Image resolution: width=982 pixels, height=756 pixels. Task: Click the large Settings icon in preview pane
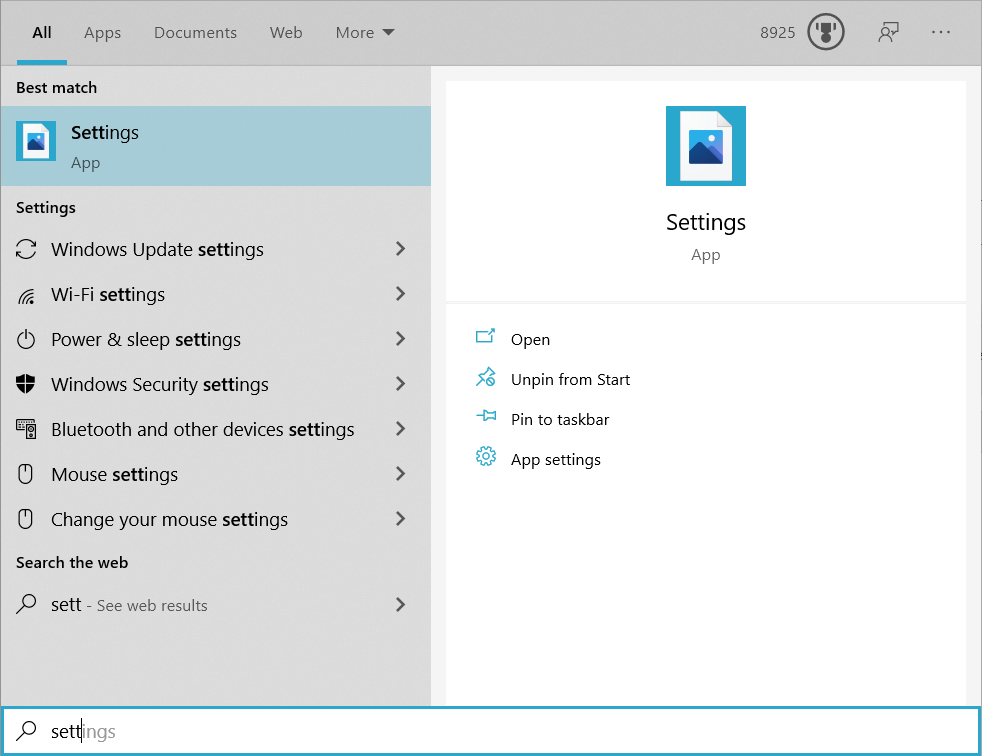[705, 146]
